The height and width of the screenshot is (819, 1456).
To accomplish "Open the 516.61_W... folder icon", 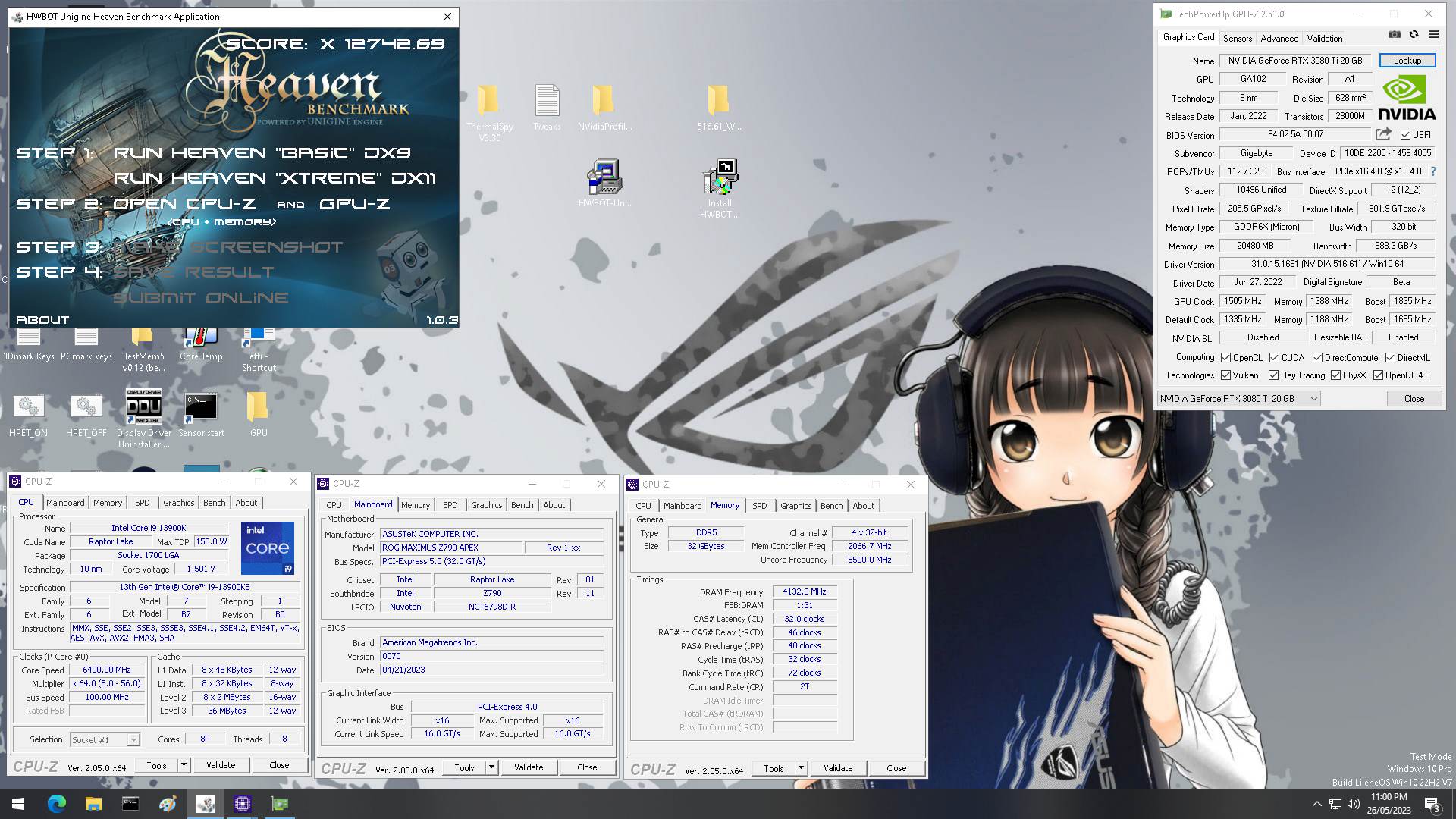I will point(719,108).
